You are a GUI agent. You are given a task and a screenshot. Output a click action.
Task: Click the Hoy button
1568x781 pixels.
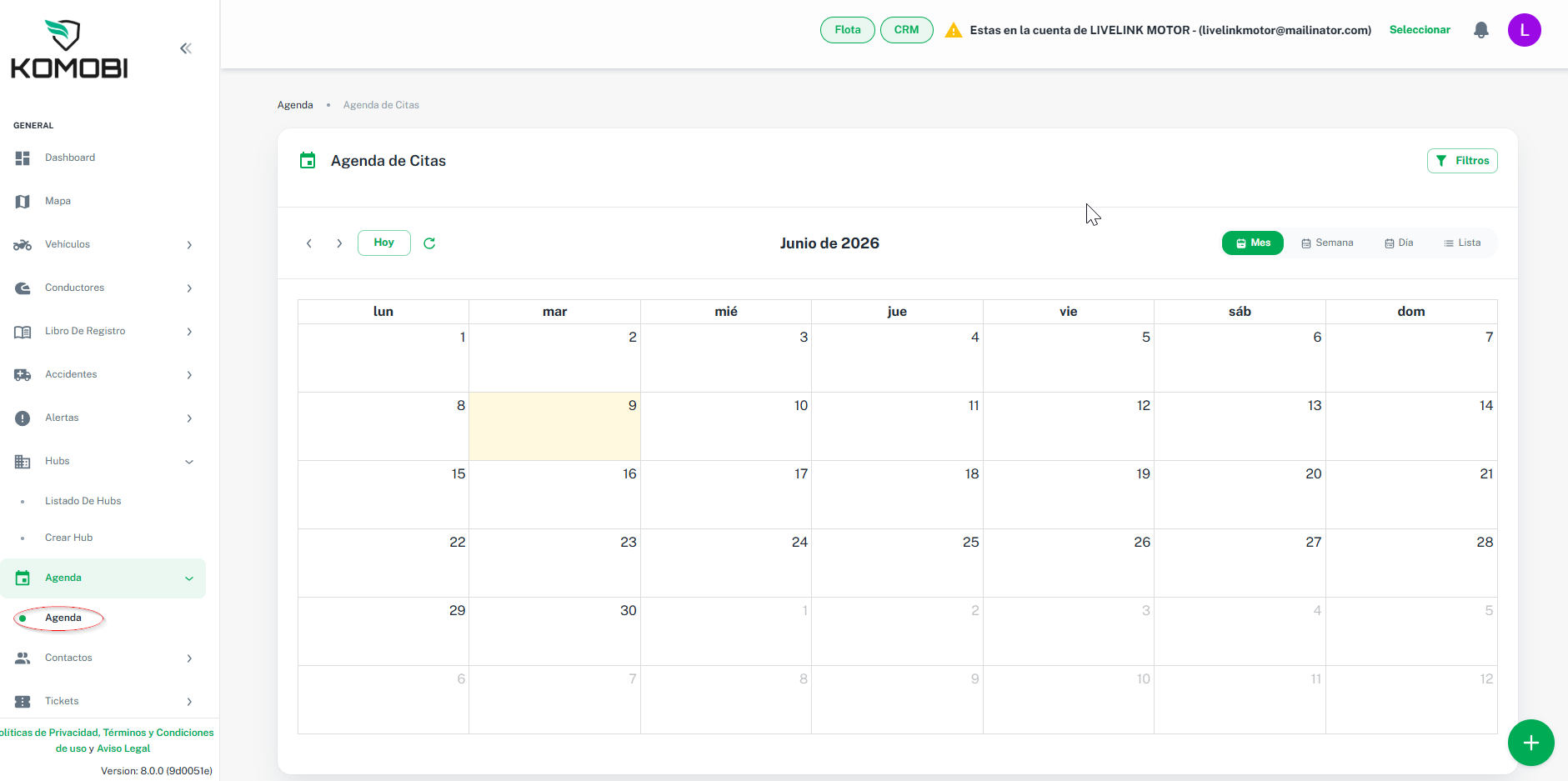pos(384,243)
